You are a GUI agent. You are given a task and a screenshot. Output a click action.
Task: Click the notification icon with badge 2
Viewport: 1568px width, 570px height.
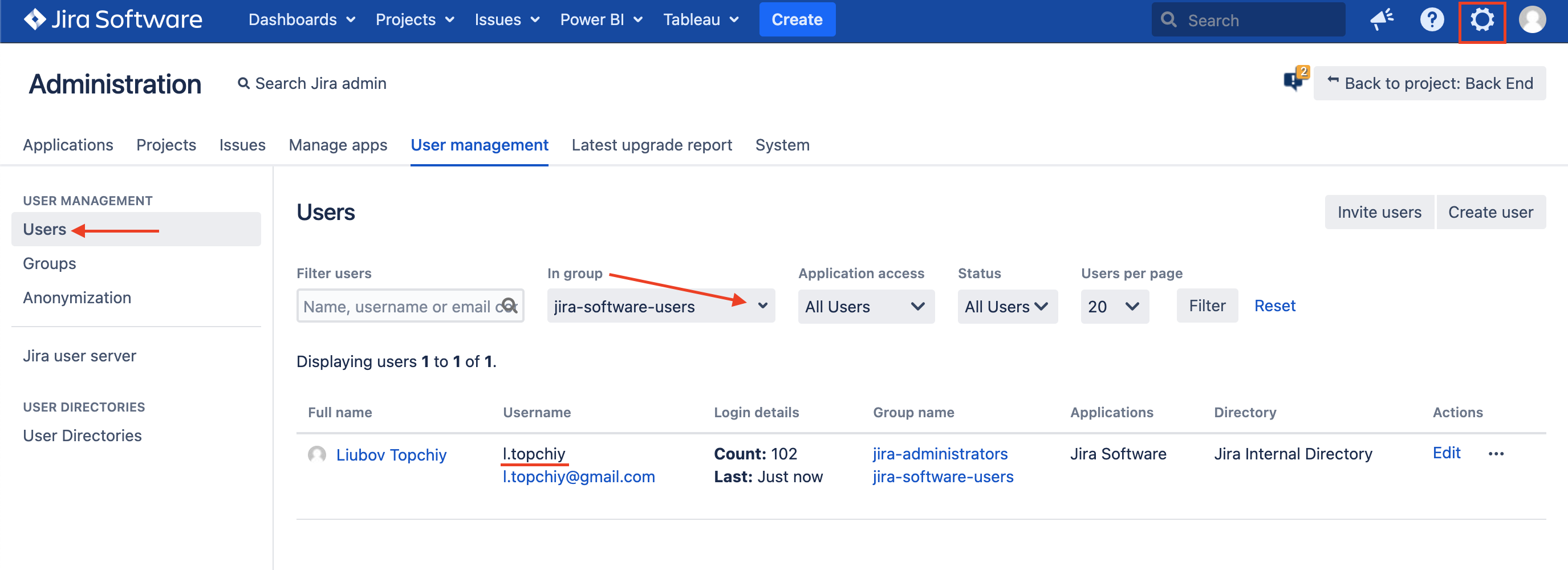point(1295,80)
